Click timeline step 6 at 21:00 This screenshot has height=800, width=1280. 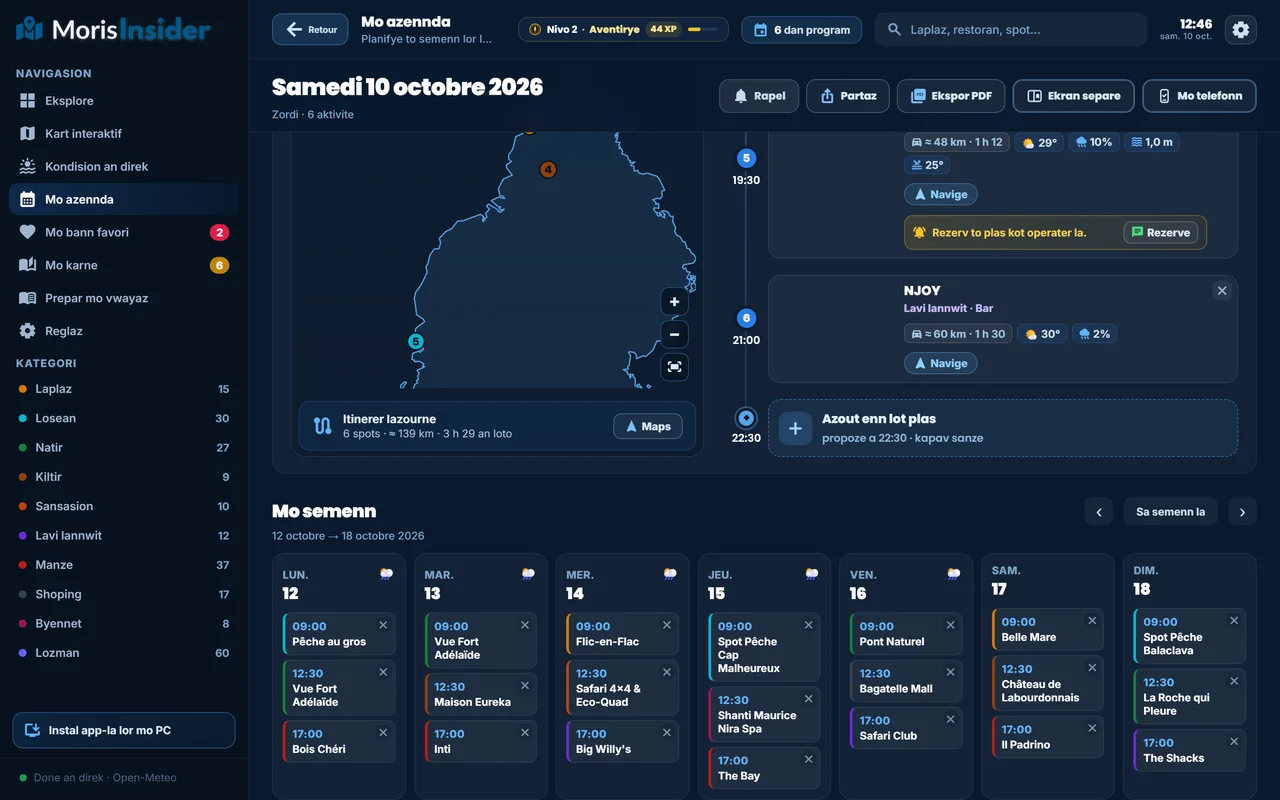coord(746,319)
